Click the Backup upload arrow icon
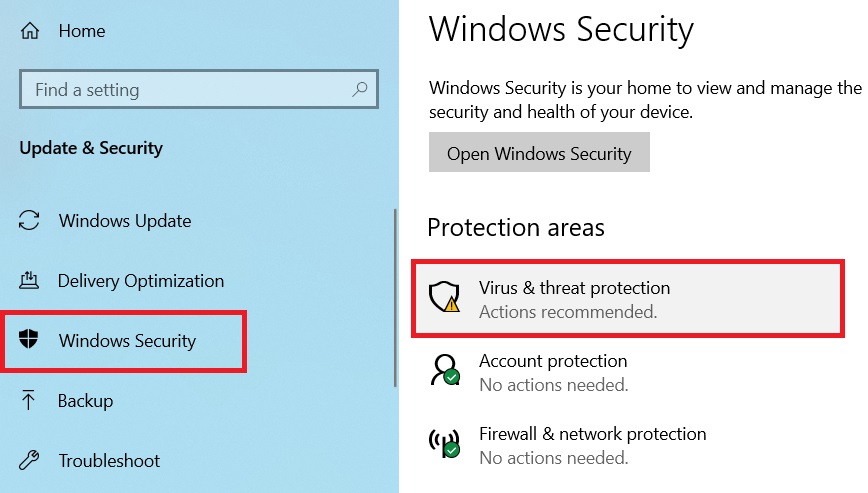Viewport: 868px width, 493px height. [30, 401]
